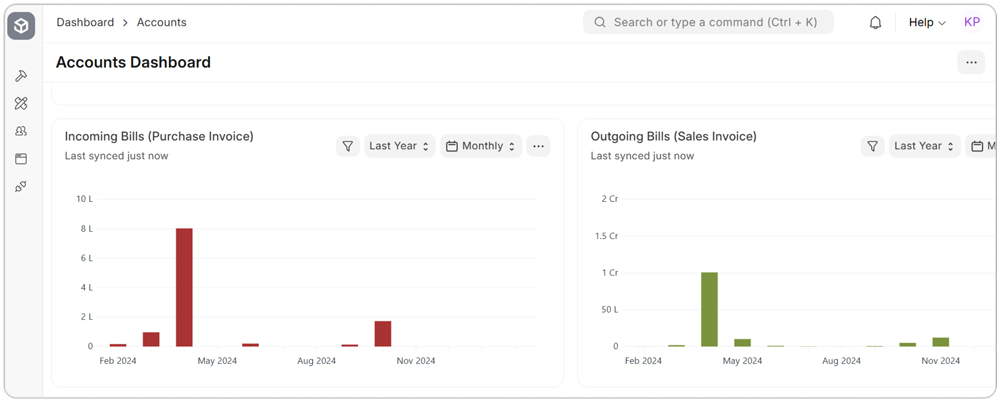Click the Accounts breadcrumb link
The height and width of the screenshot is (402, 1000).
pyautogui.click(x=162, y=22)
